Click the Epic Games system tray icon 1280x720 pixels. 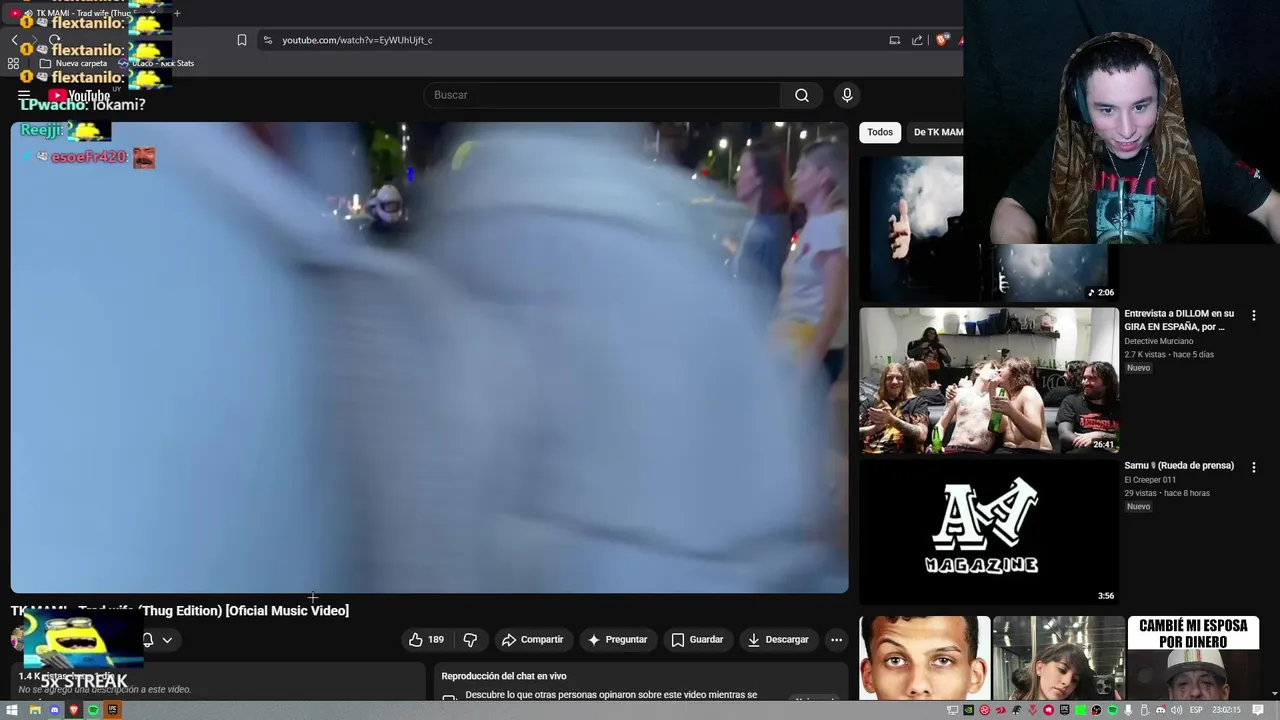click(1065, 710)
